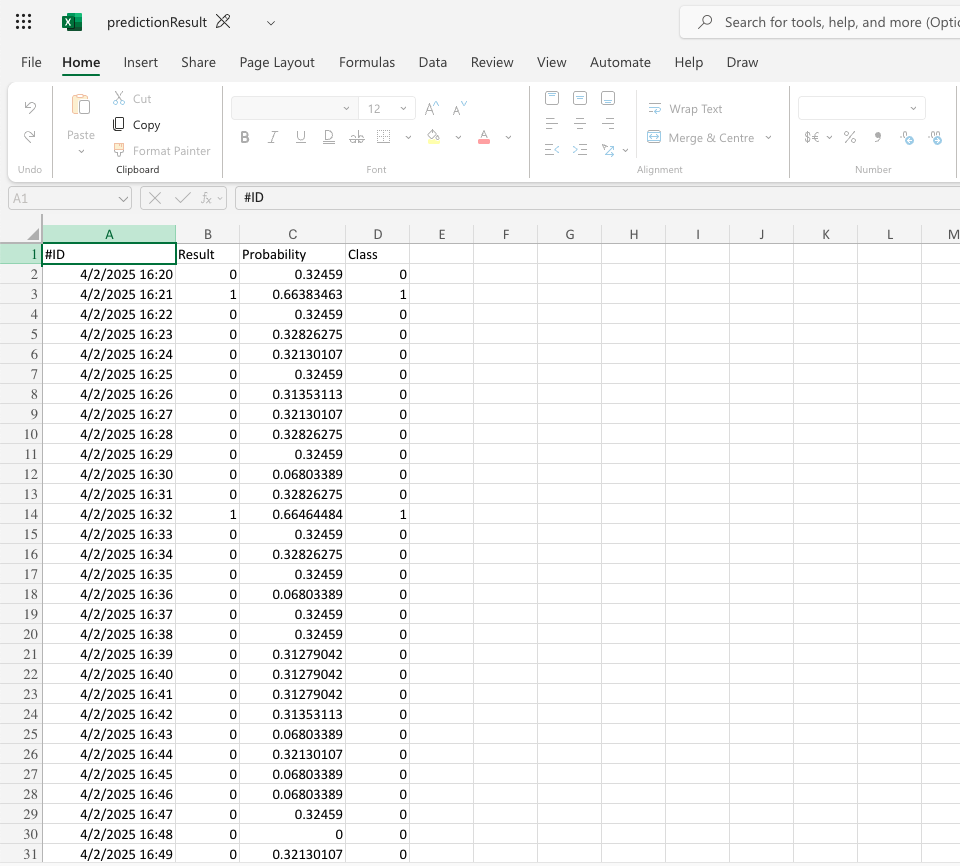Click the Strikethrough formatting icon
The image size is (960, 866).
pos(356,137)
